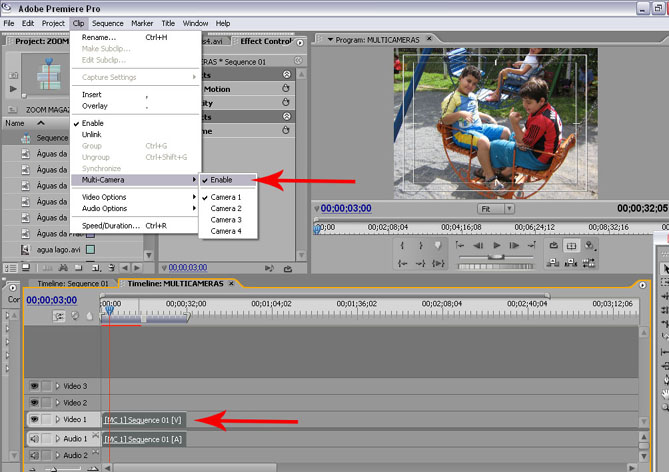Choose Camera 2 from Multi-Camera submenu
Viewport: 669px width, 472px height.
(x=226, y=209)
